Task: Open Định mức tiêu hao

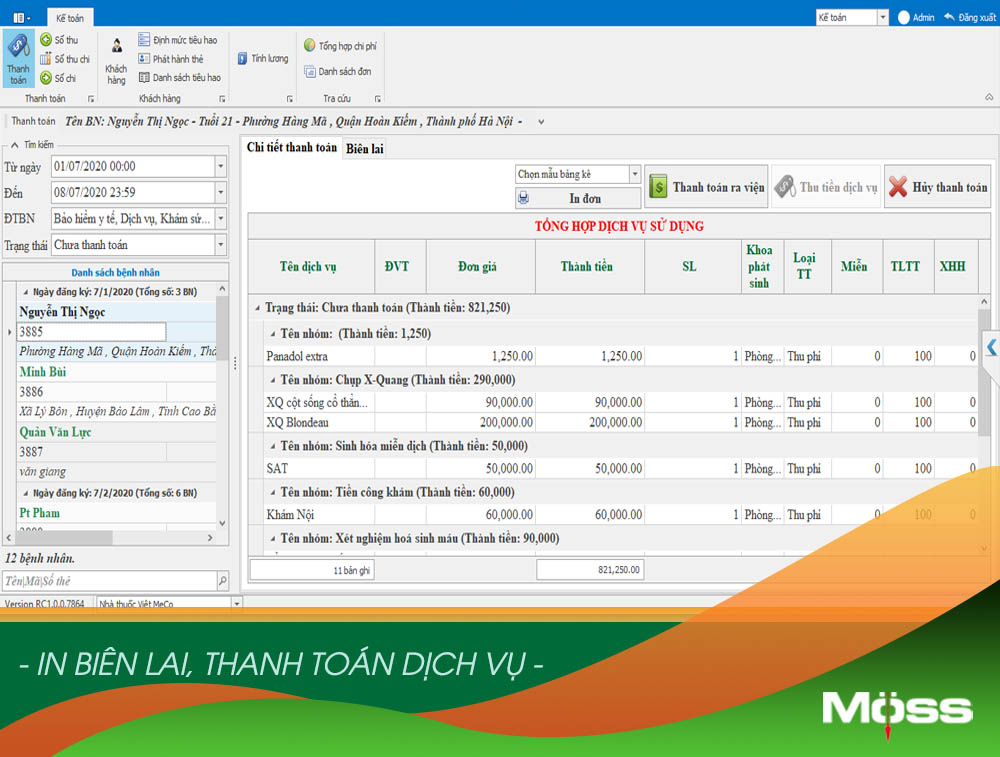Action: [178, 40]
